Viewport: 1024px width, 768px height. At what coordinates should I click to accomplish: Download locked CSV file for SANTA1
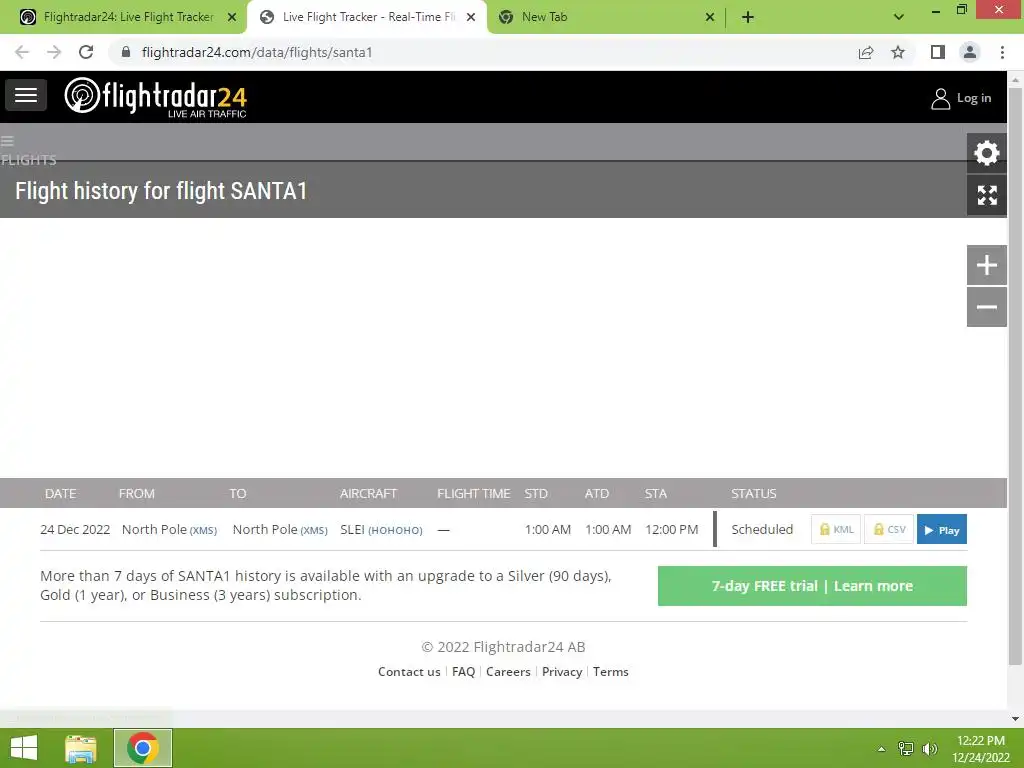[889, 530]
